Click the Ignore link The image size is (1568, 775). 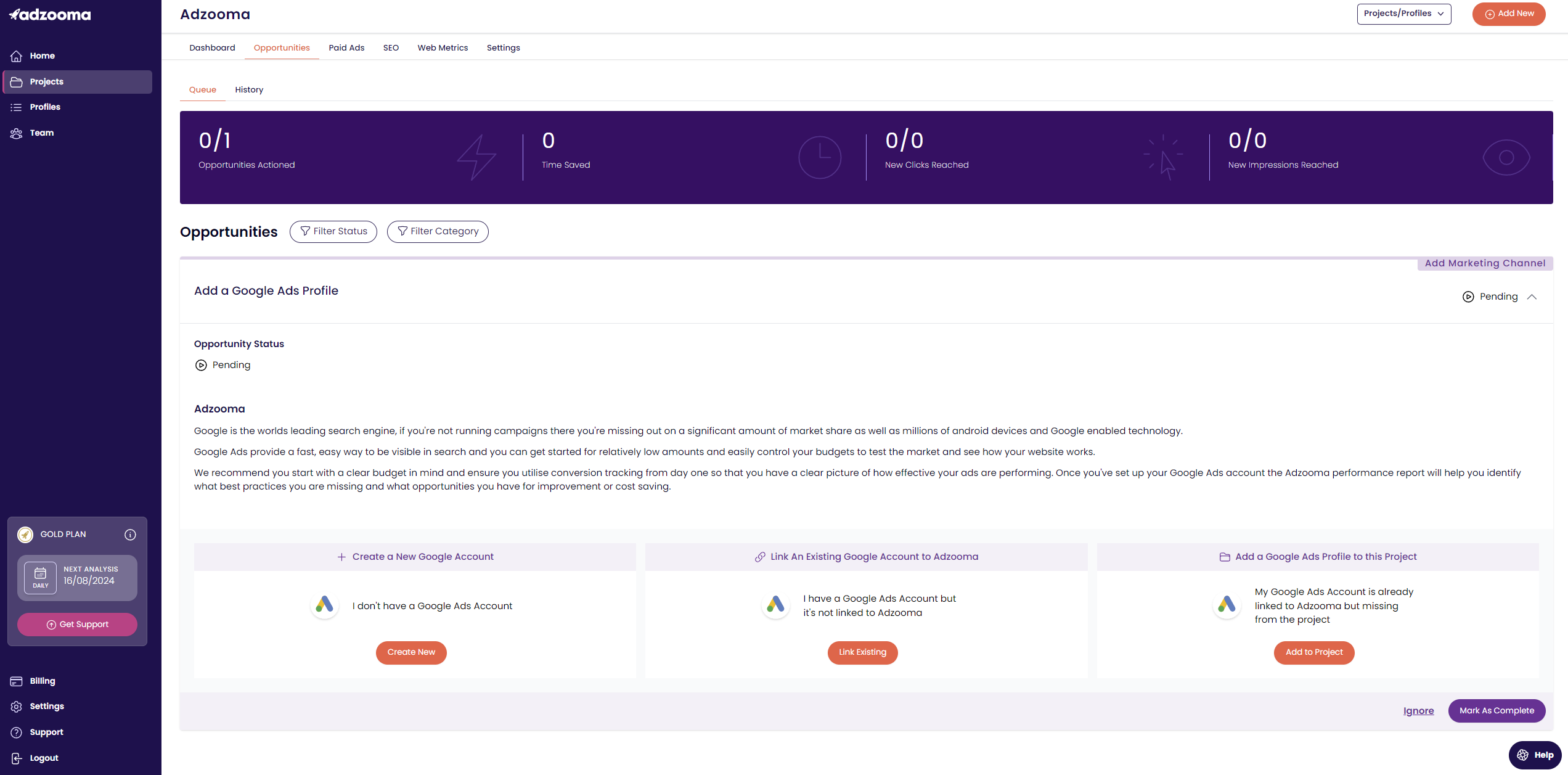1419,711
